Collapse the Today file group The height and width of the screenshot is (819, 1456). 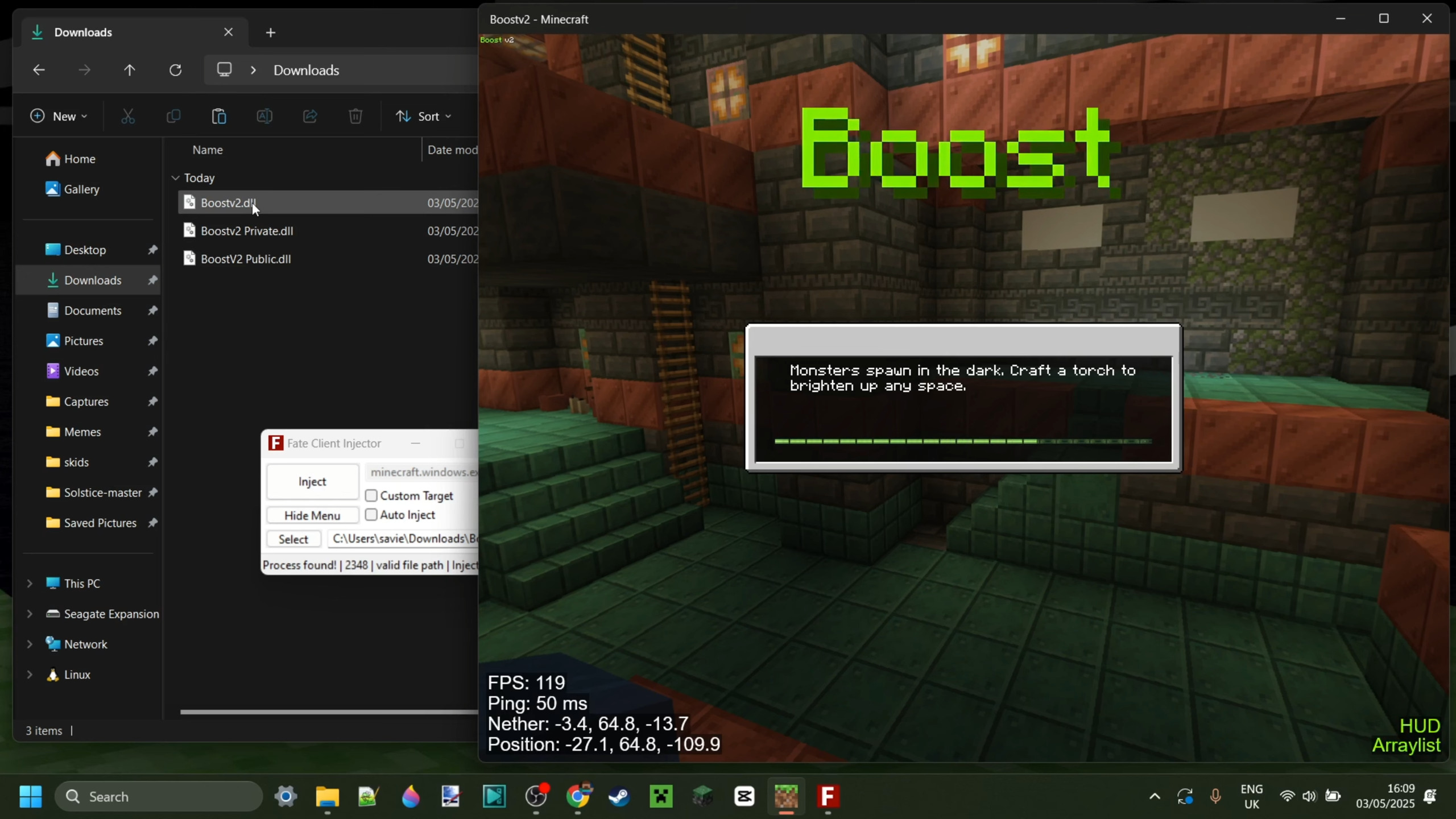(175, 178)
